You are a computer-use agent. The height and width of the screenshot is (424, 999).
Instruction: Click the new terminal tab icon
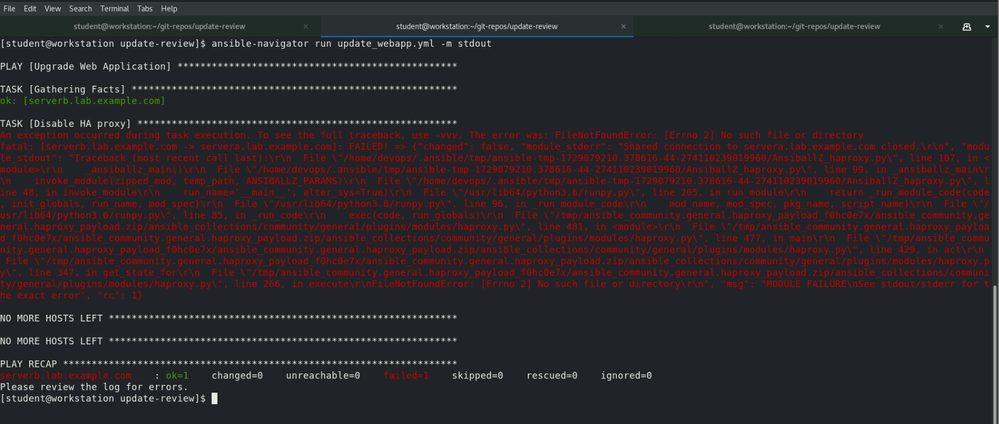(x=966, y=27)
